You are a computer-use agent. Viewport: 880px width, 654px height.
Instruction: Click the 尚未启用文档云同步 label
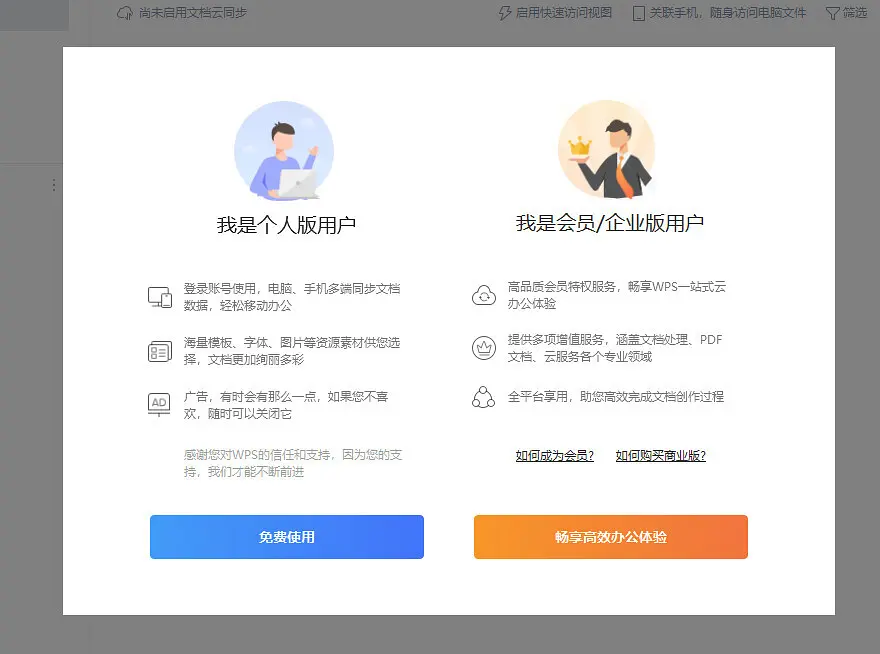[193, 13]
